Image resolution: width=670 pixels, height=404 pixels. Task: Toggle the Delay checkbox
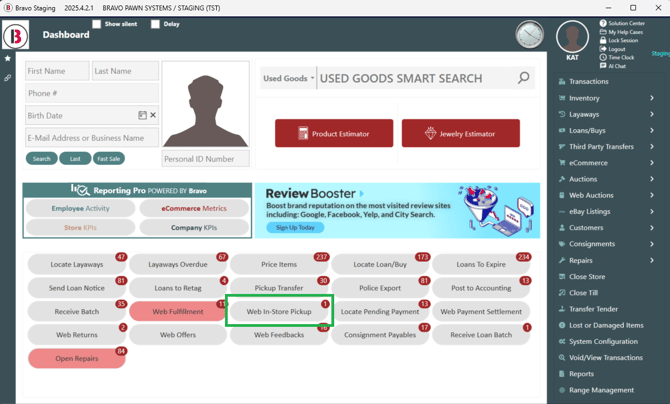coord(155,24)
